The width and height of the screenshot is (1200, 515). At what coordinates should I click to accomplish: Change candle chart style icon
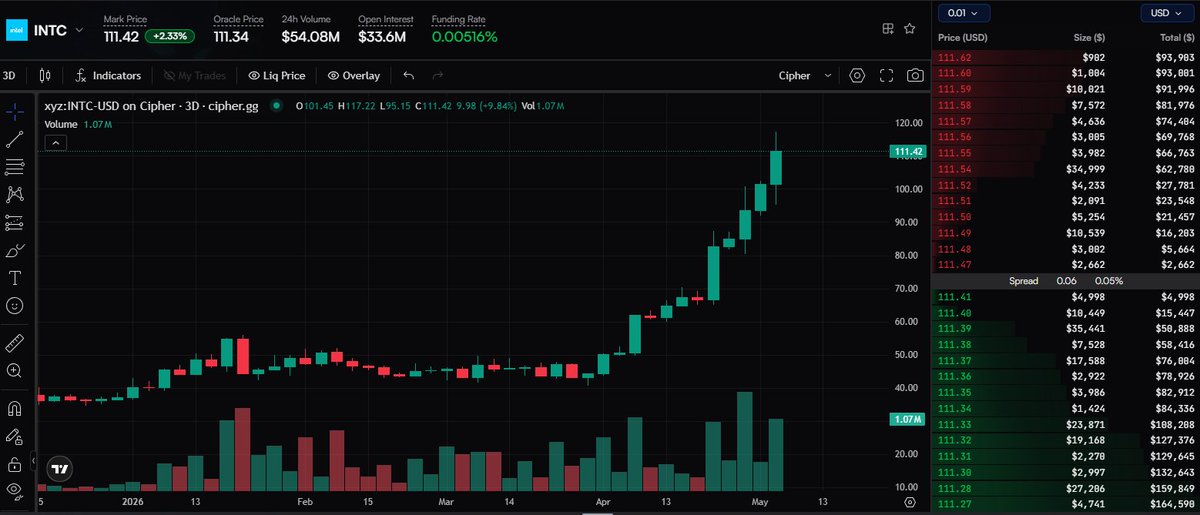point(44,75)
